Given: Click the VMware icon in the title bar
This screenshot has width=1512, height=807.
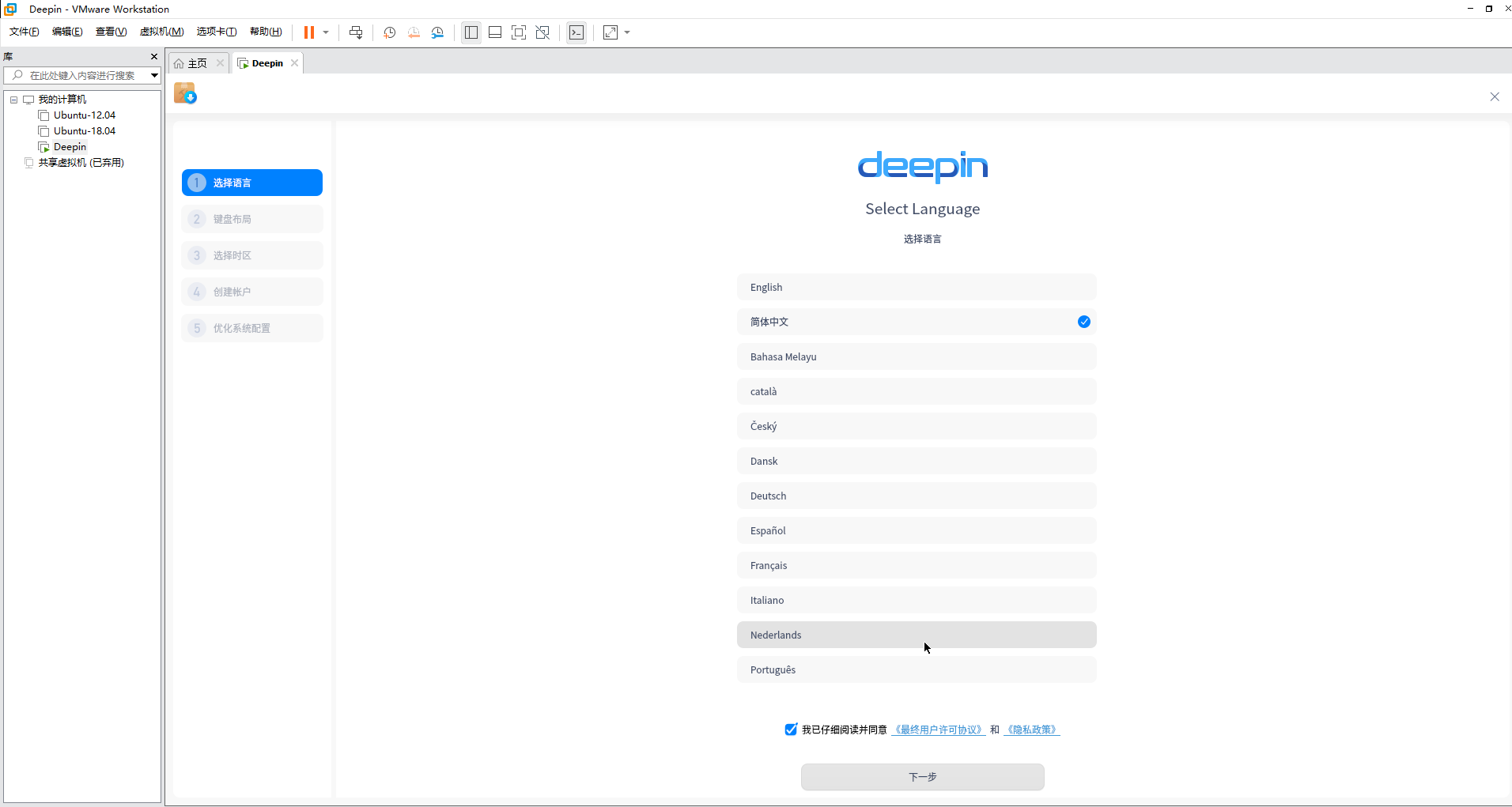Looking at the screenshot, I should pos(10,9).
